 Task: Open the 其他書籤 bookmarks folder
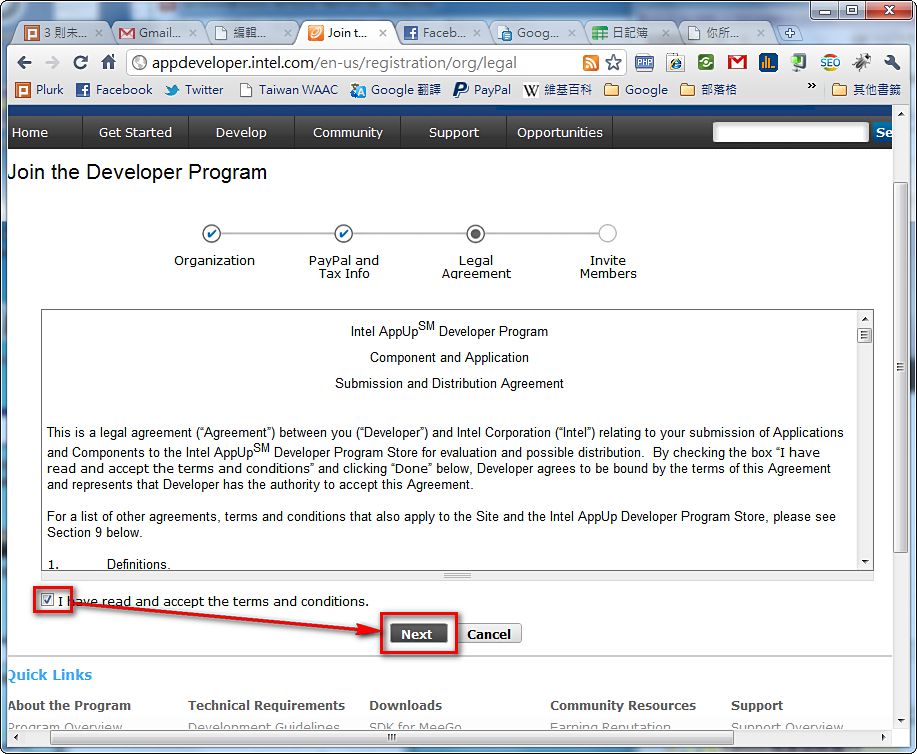pyautogui.click(x=866, y=89)
